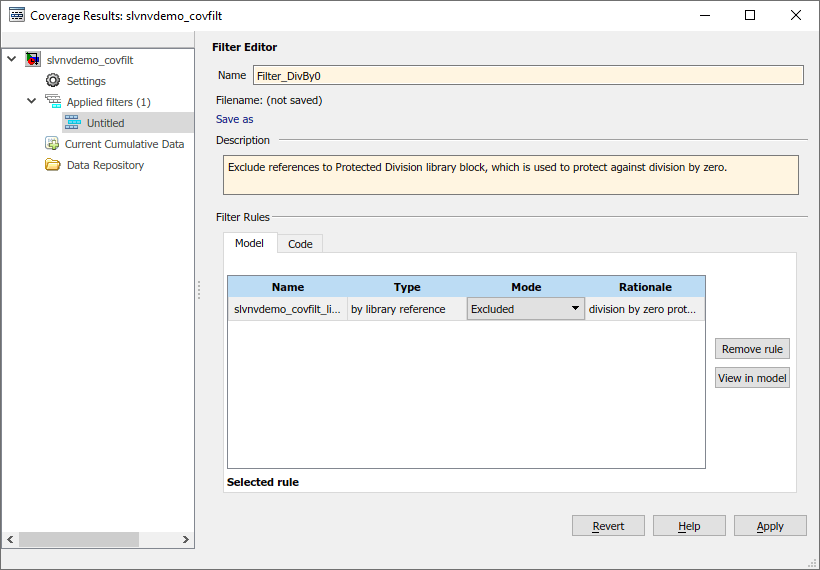This screenshot has height=570, width=820.
Task: Select the Data Repository tree item
Action: pyautogui.click(x=105, y=165)
